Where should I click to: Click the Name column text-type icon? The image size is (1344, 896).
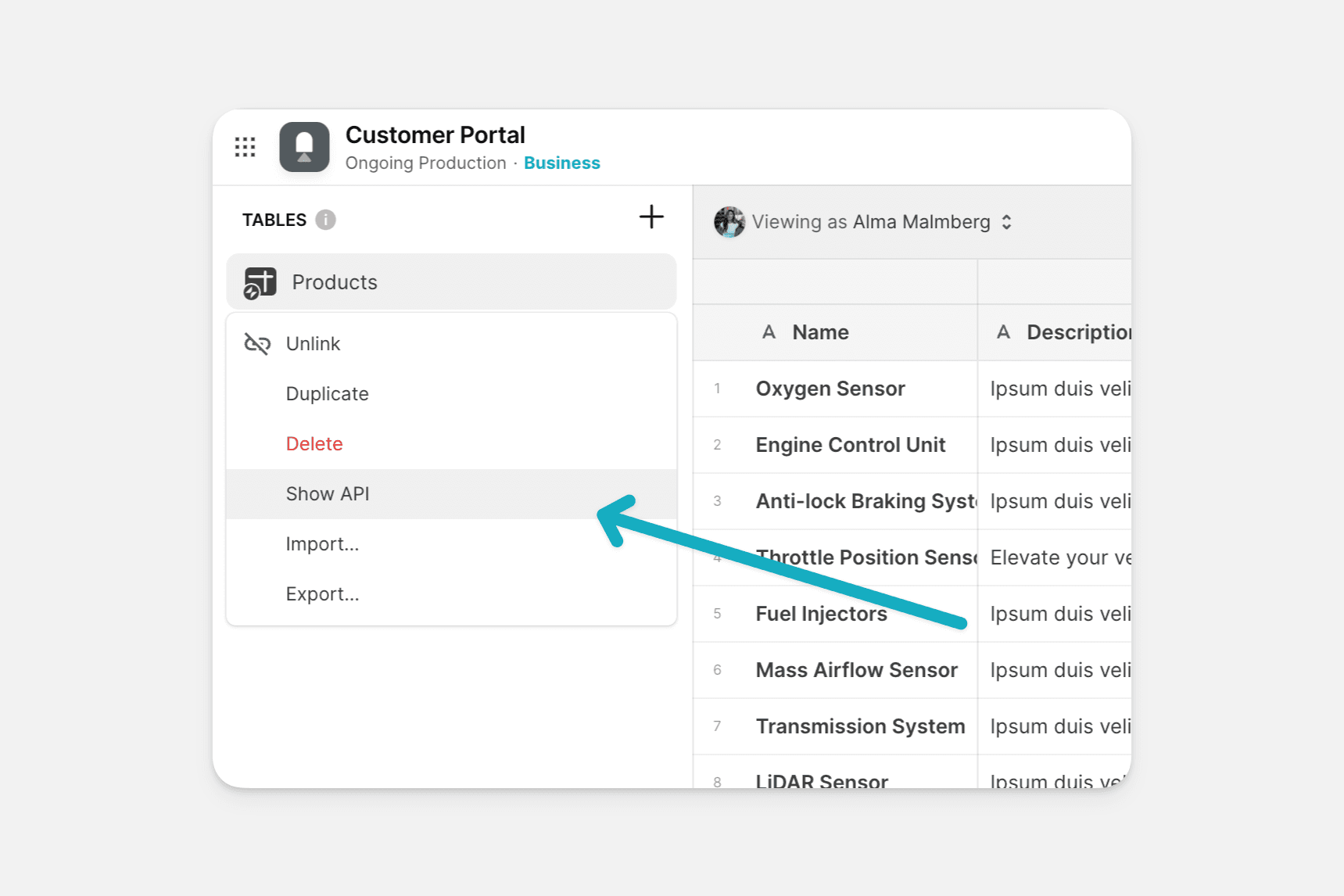[x=769, y=333]
